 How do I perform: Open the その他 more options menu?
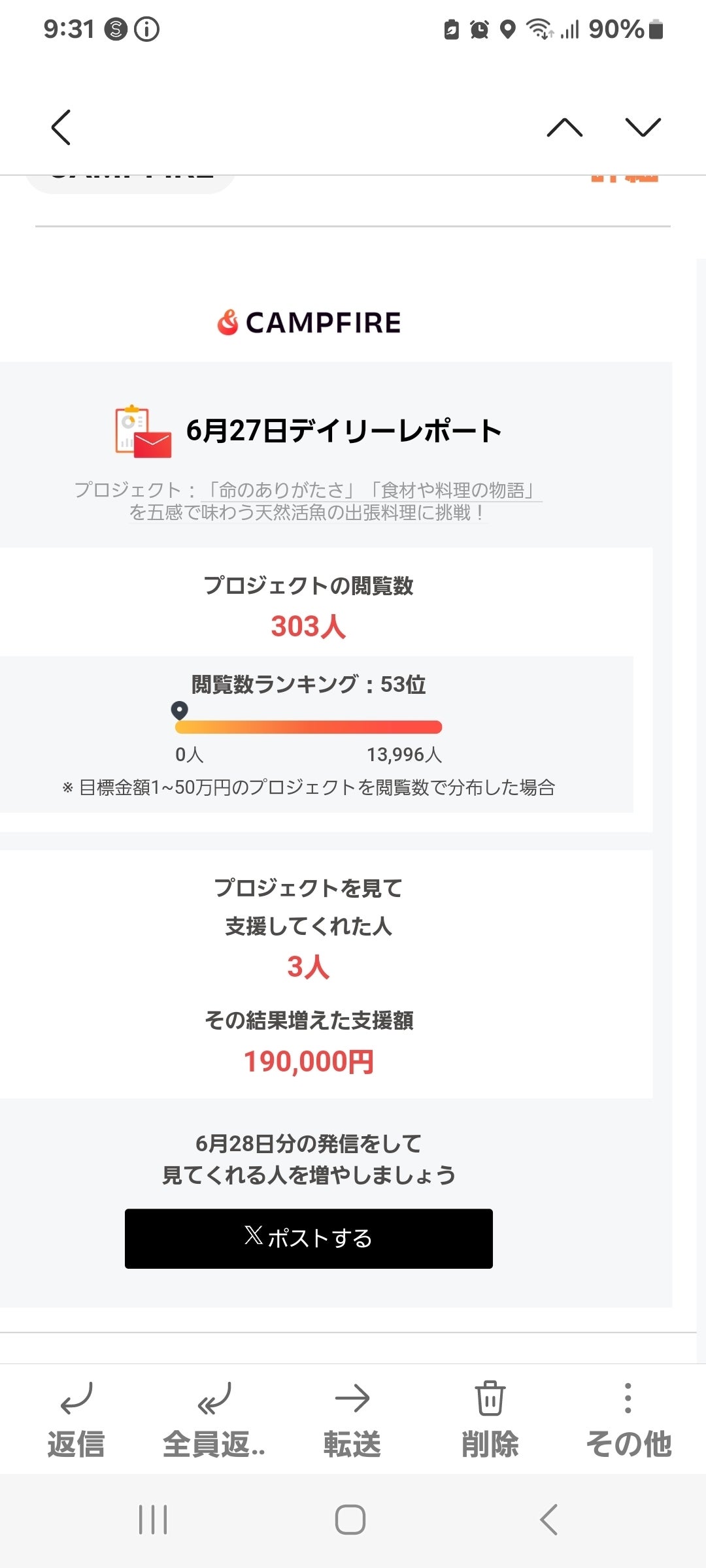pyautogui.click(x=628, y=1419)
